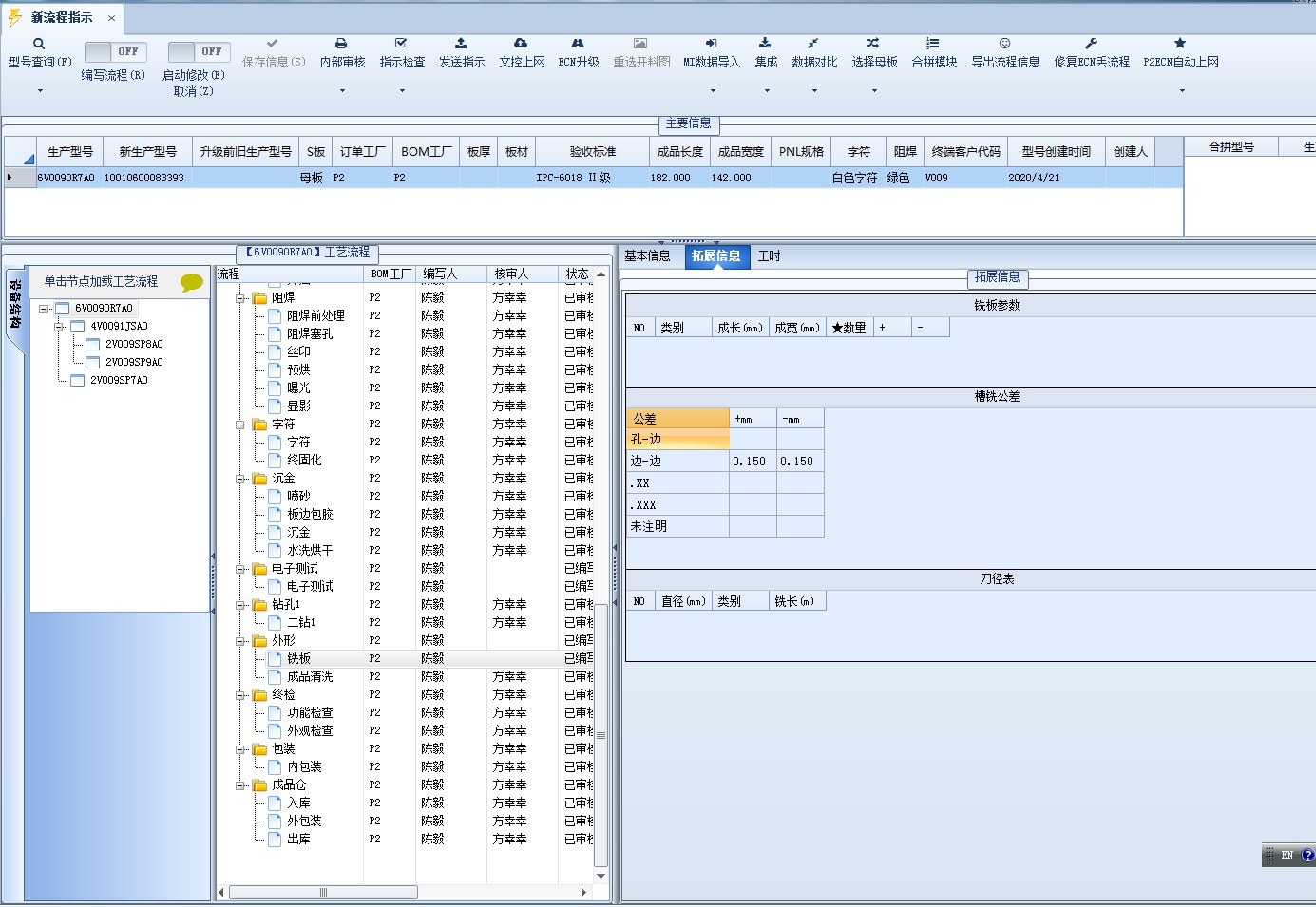Click the 导出流程信息 smiley icon
Image resolution: width=1316 pixels, height=907 pixels.
click(1004, 43)
